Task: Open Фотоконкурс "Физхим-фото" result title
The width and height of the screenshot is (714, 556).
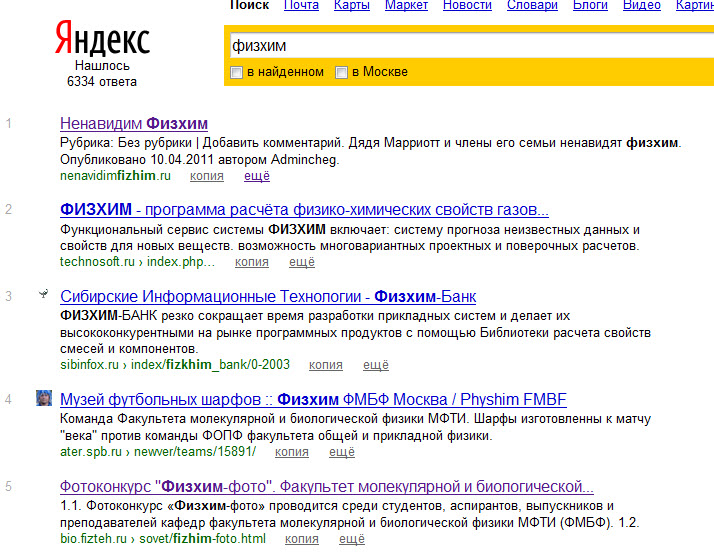Action: click(326, 487)
